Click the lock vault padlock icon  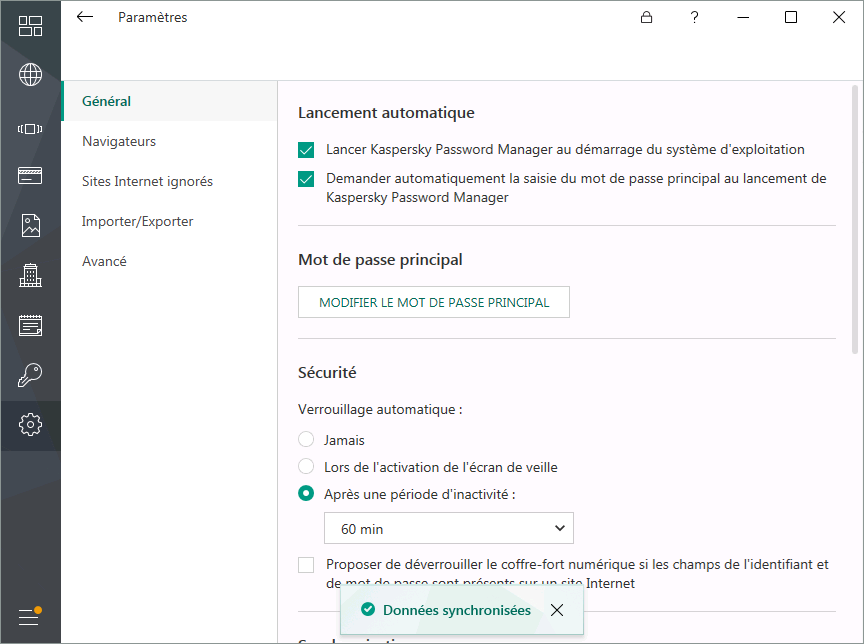click(647, 17)
